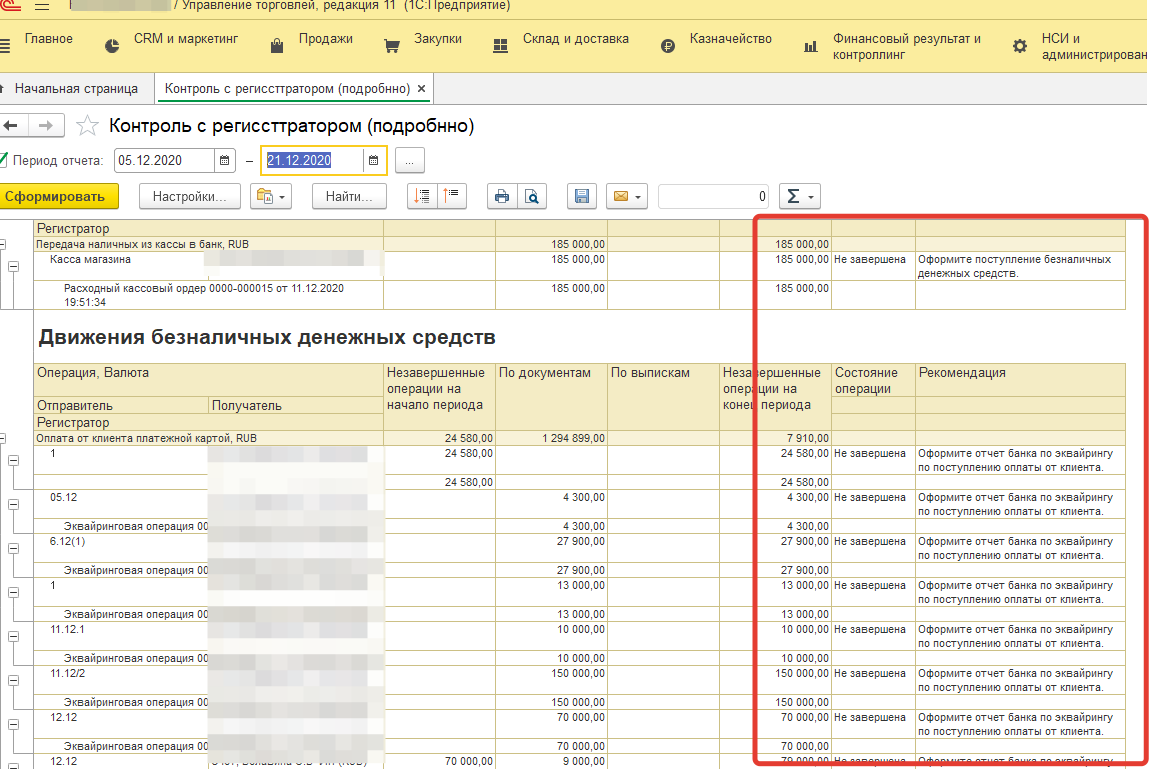
Task: Open calendar for report start date
Action: (225, 160)
